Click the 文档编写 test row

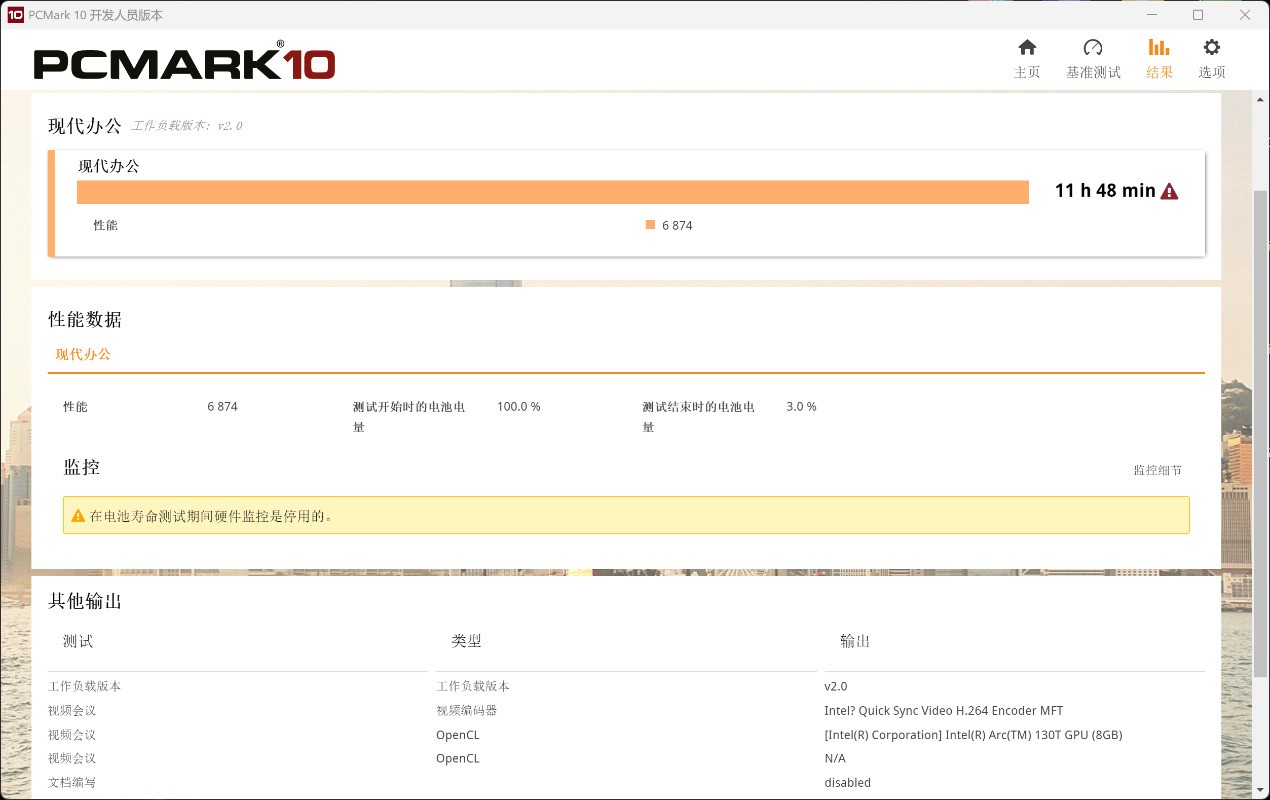pos(72,783)
